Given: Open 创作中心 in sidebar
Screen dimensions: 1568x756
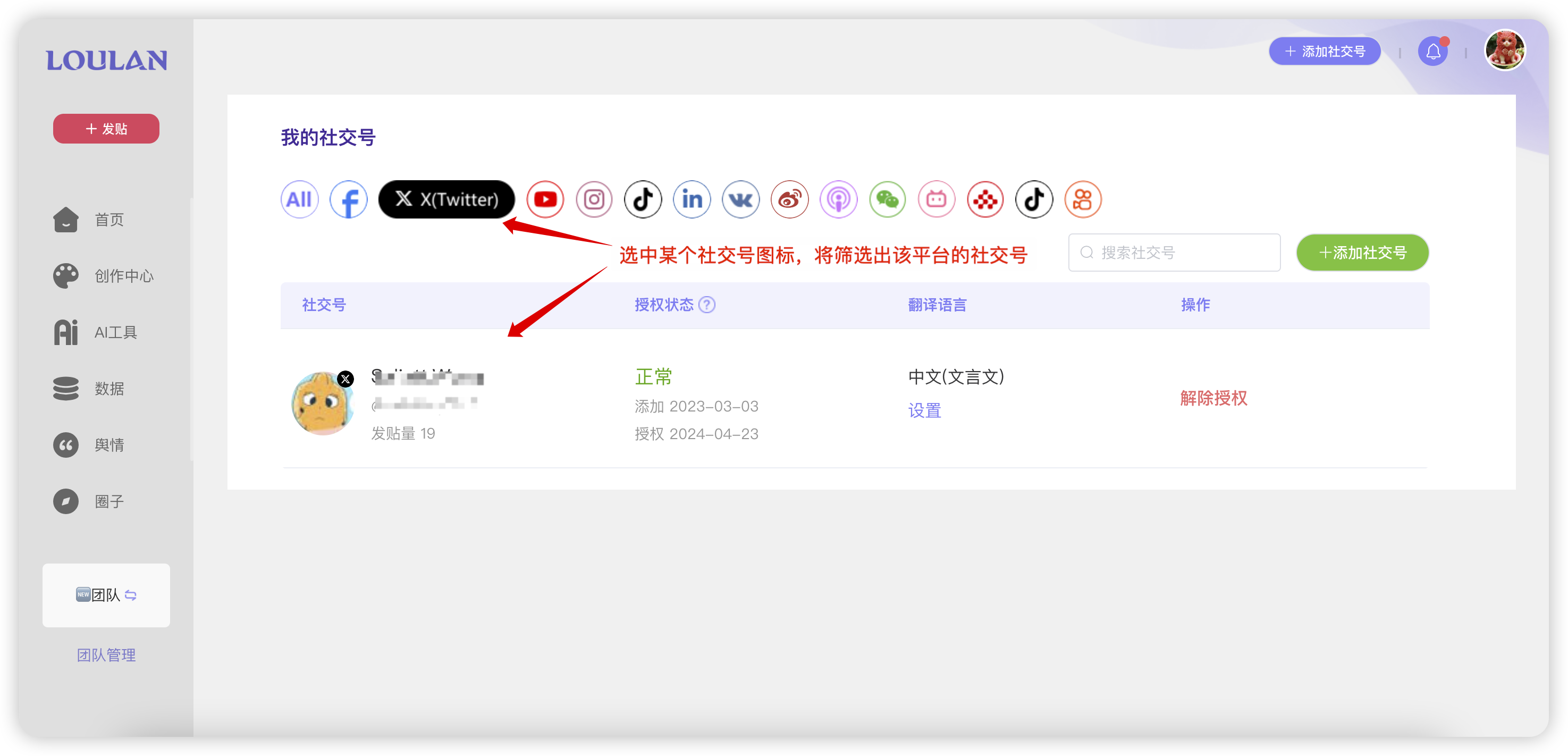Looking at the screenshot, I should click(104, 276).
